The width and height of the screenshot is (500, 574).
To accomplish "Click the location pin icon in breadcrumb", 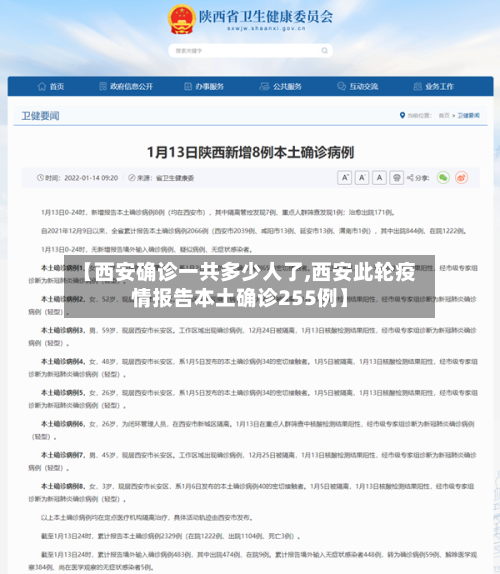I will [x=402, y=115].
